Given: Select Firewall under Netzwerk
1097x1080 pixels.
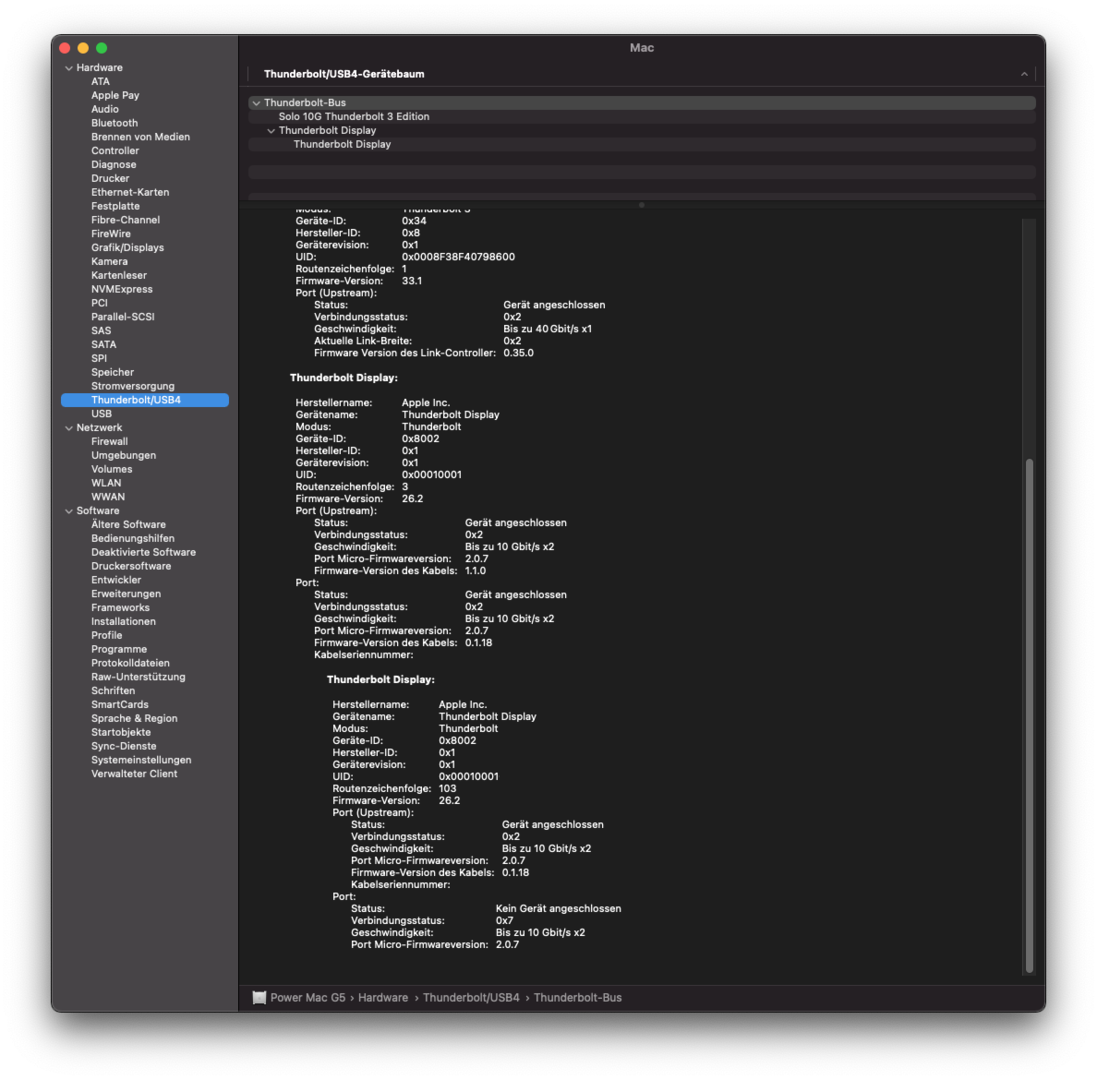Looking at the screenshot, I should pyautogui.click(x=109, y=441).
